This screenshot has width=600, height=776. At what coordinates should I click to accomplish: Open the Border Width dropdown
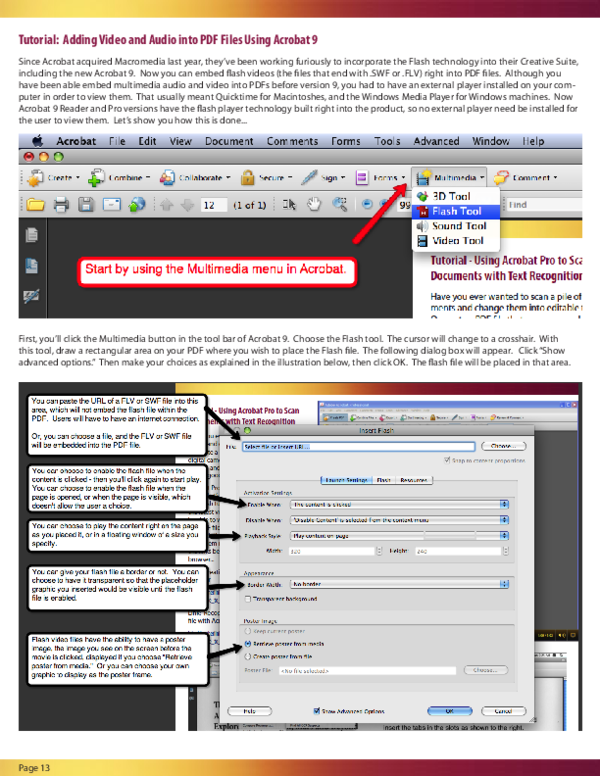click(x=400, y=584)
